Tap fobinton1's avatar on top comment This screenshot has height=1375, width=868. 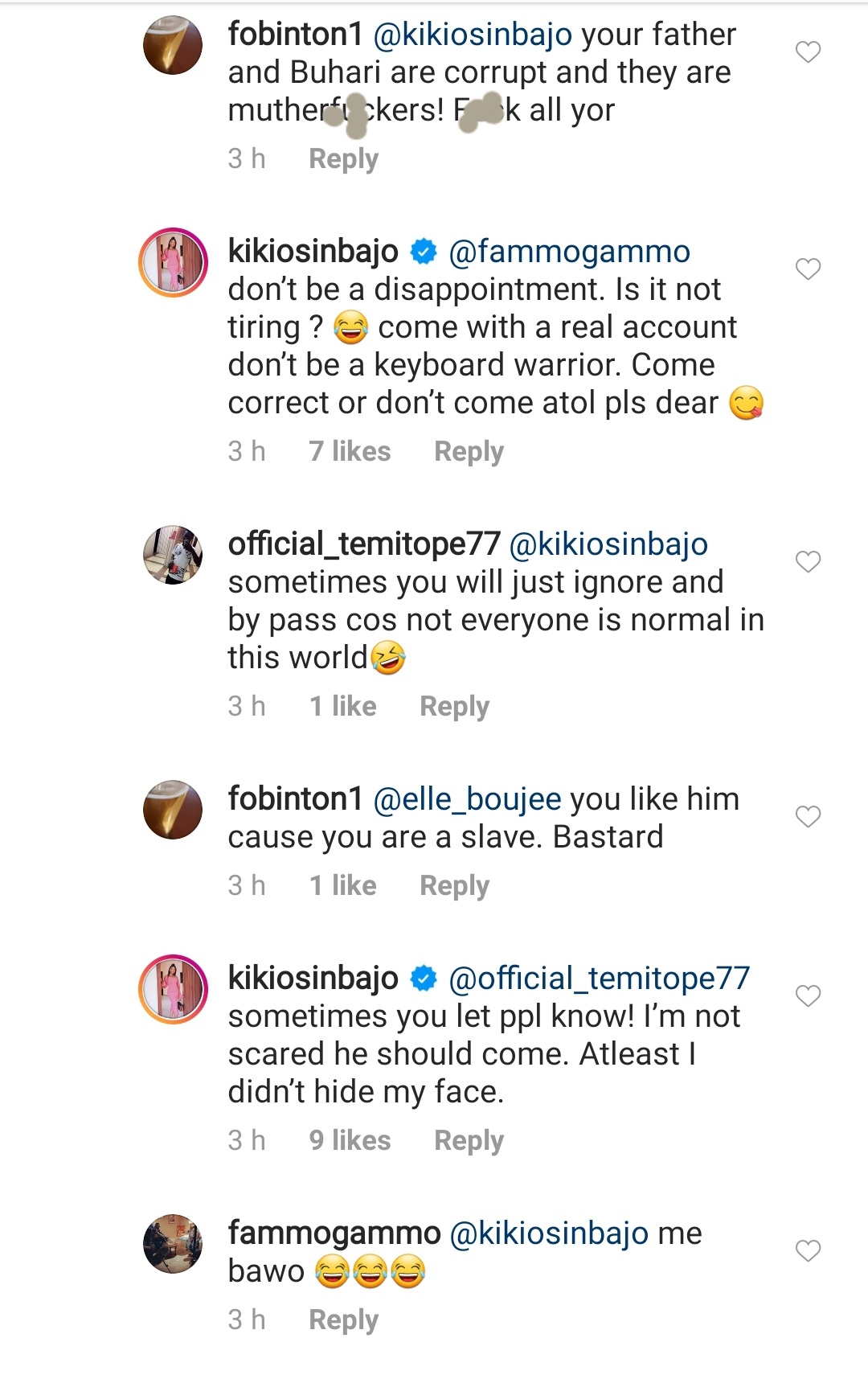173,45
